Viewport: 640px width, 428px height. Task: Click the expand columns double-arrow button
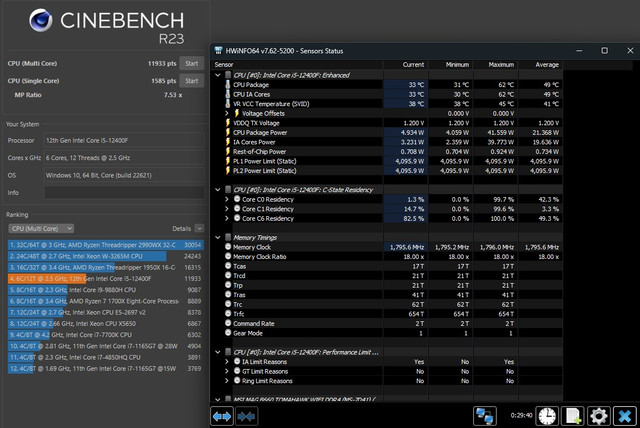(x=222, y=416)
